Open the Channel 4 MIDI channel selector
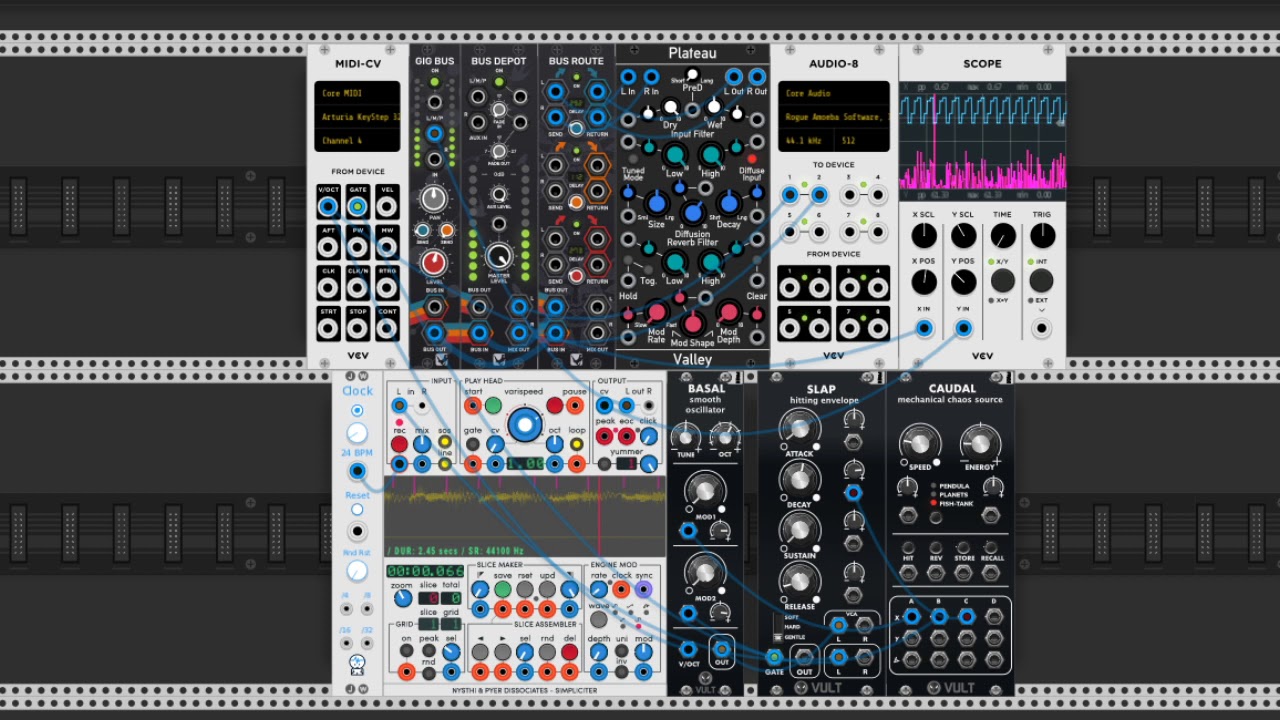Screen dimensions: 1280x720 point(357,141)
